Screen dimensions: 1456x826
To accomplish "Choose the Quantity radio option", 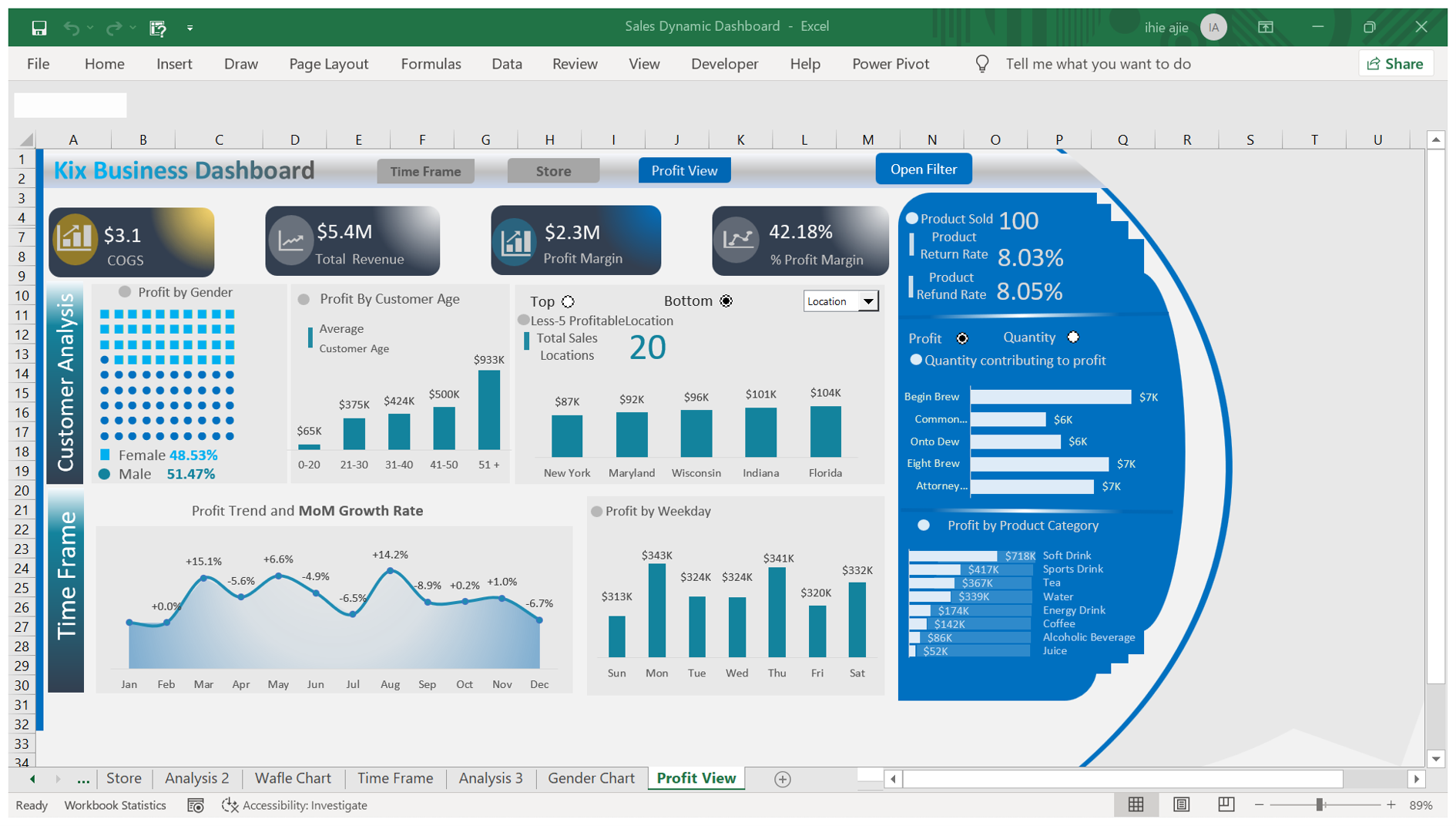I will pyautogui.click(x=1073, y=337).
